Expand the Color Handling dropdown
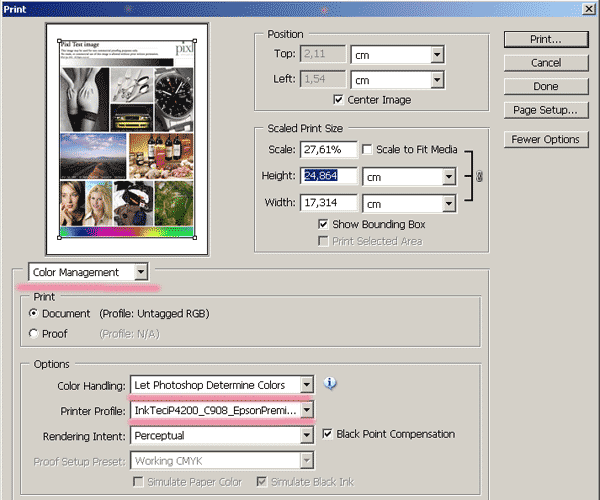The width and height of the screenshot is (600, 500). [x=307, y=385]
